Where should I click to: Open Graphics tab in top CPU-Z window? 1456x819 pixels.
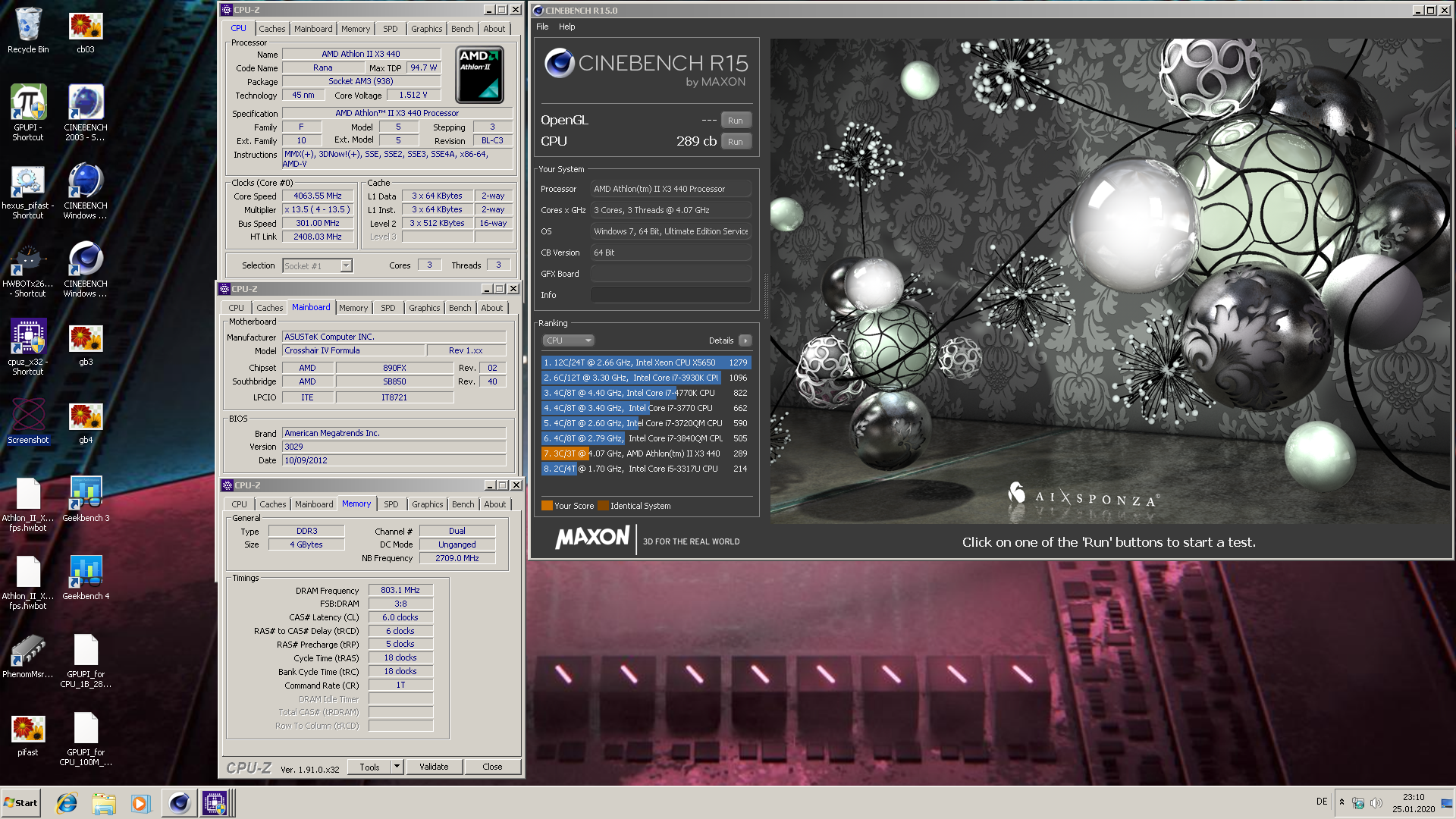(427, 29)
